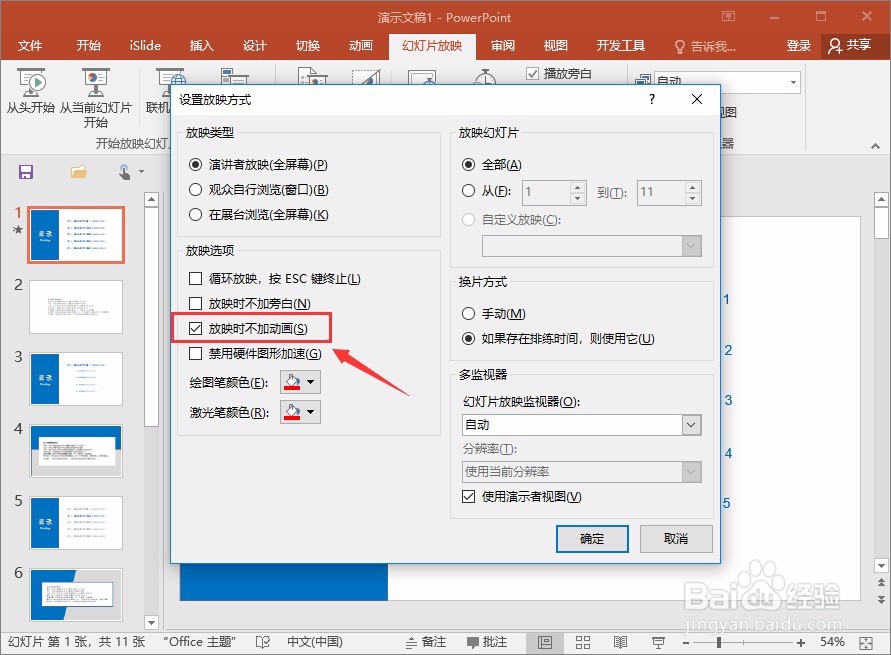Screen dimensions: 891x655
Task: Click the From slide number field
Action: tap(546, 193)
